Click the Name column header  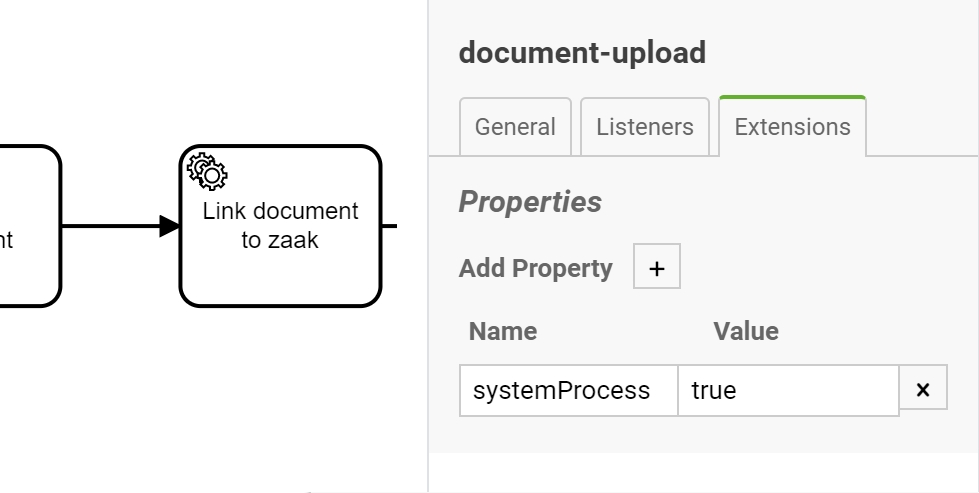point(503,331)
